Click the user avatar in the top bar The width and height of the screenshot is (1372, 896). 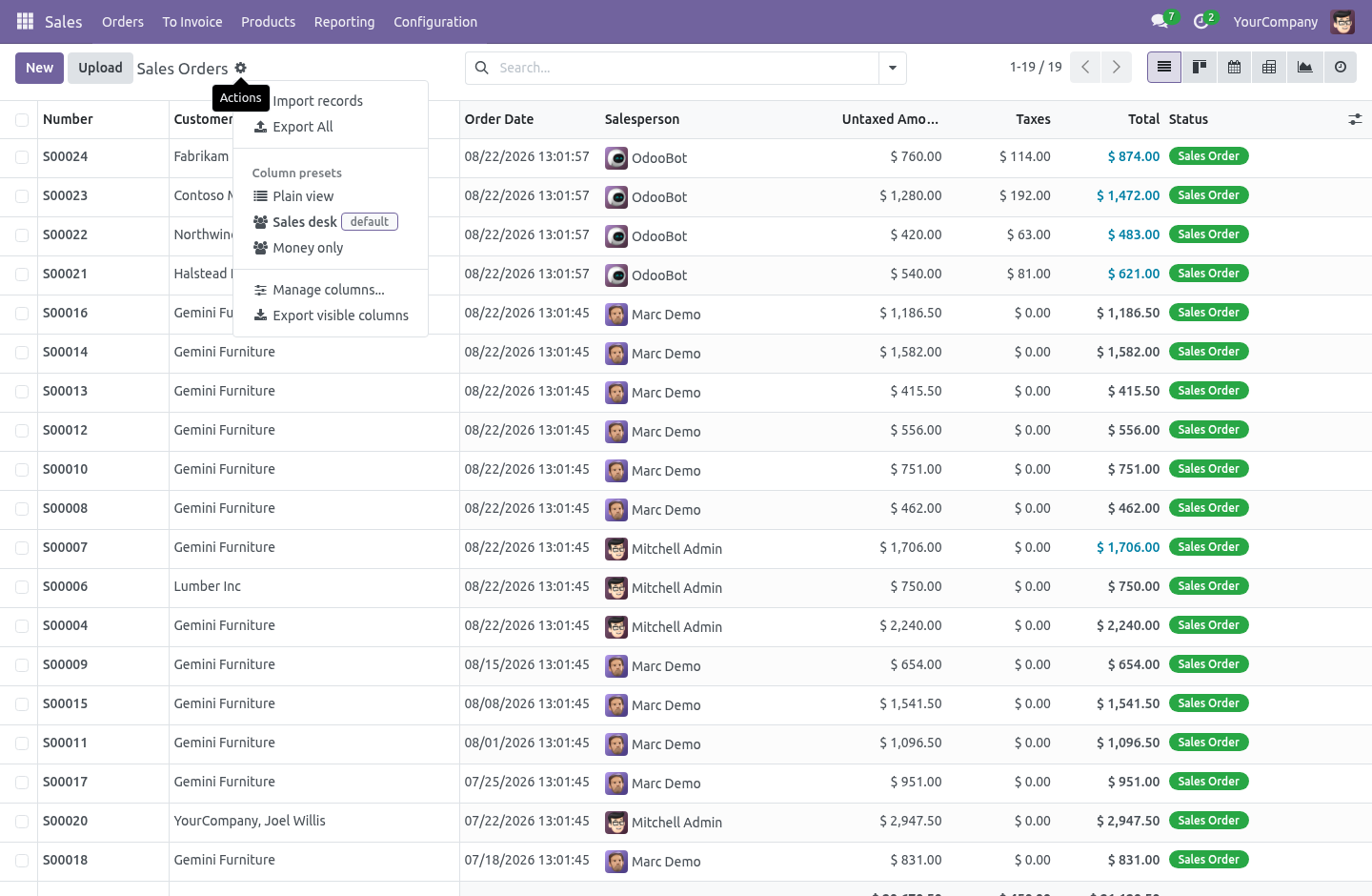(x=1342, y=22)
